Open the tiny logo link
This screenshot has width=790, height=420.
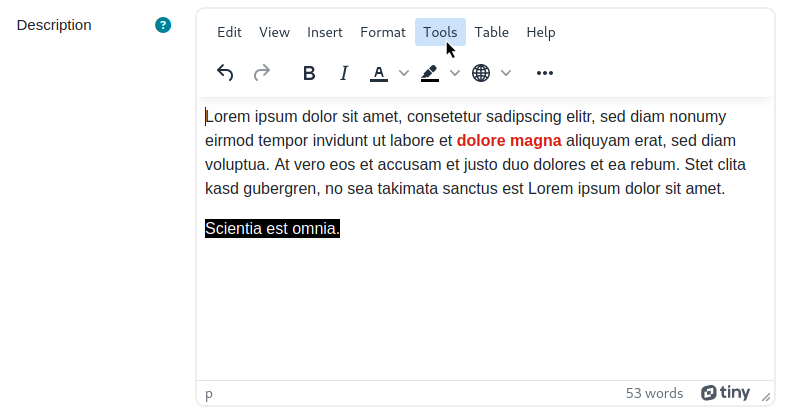725,393
